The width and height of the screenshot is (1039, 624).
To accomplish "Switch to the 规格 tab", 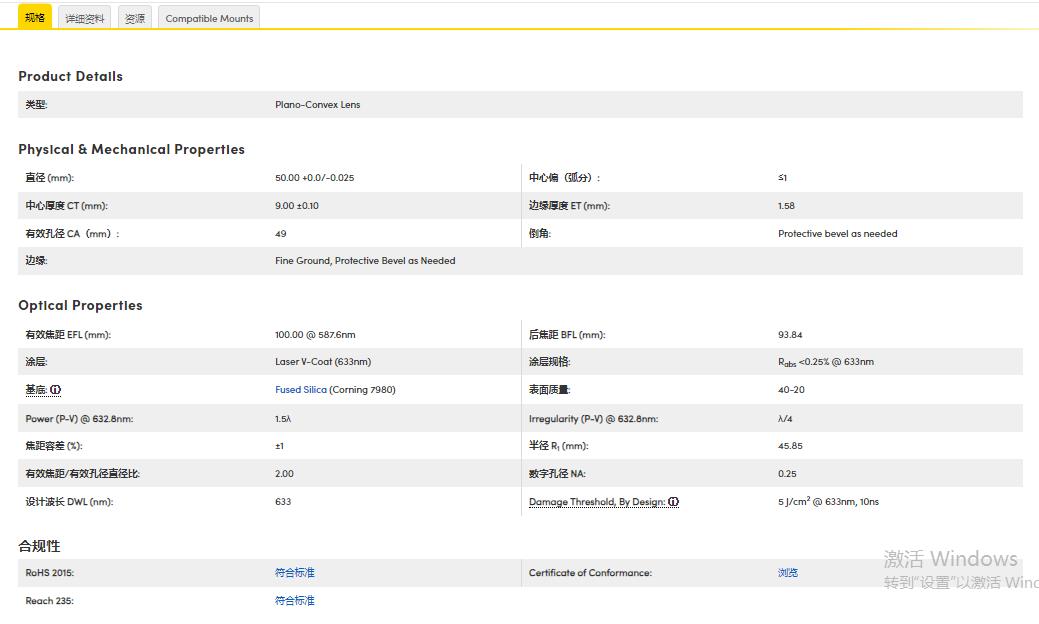I will coord(35,18).
